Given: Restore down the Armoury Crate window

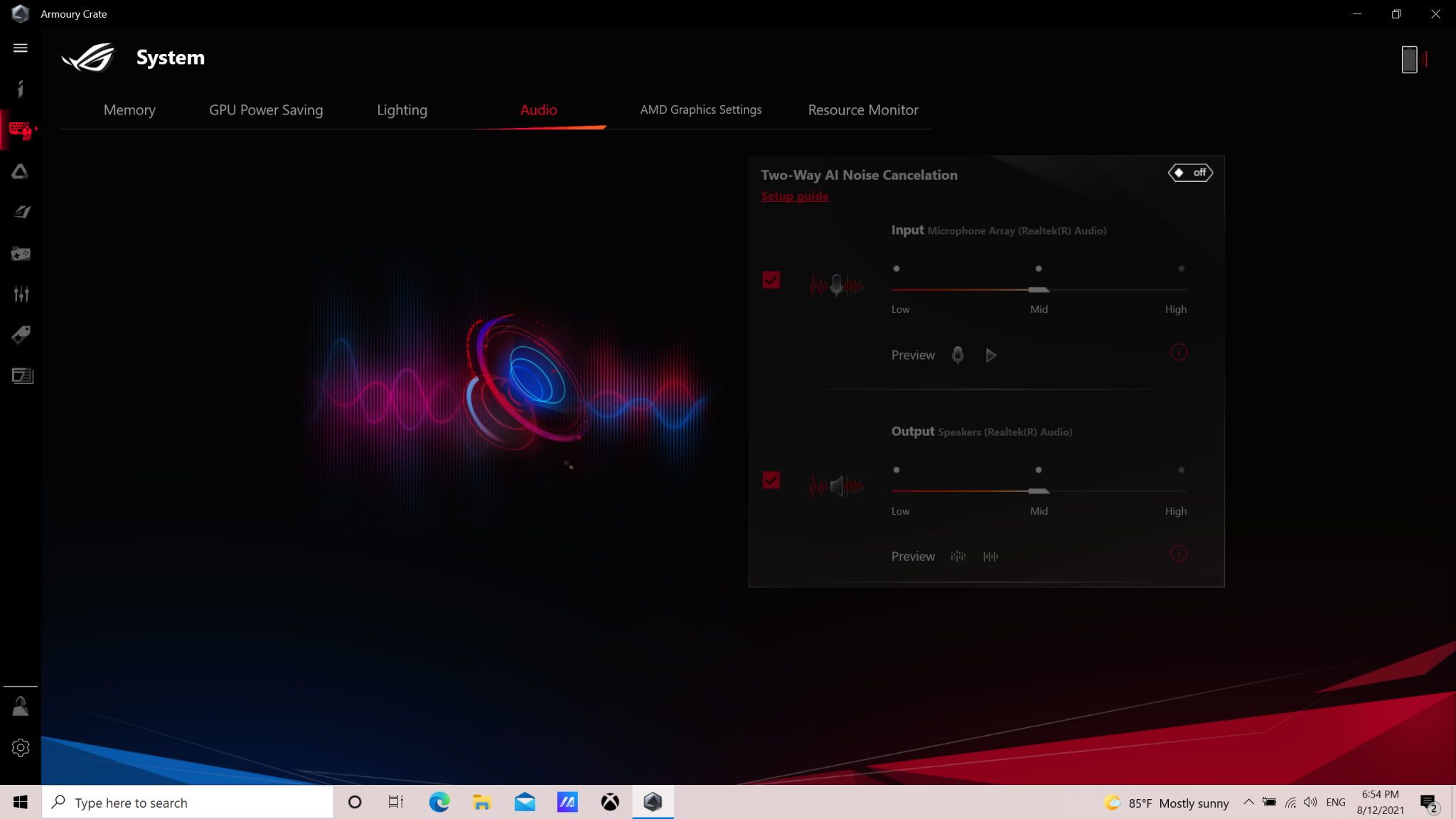Looking at the screenshot, I should (x=1396, y=14).
